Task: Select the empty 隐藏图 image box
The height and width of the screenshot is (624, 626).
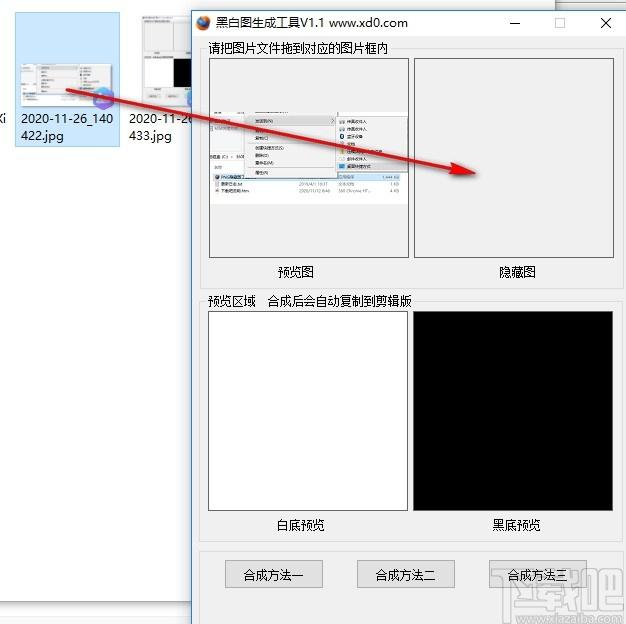Action: pyautogui.click(x=514, y=158)
